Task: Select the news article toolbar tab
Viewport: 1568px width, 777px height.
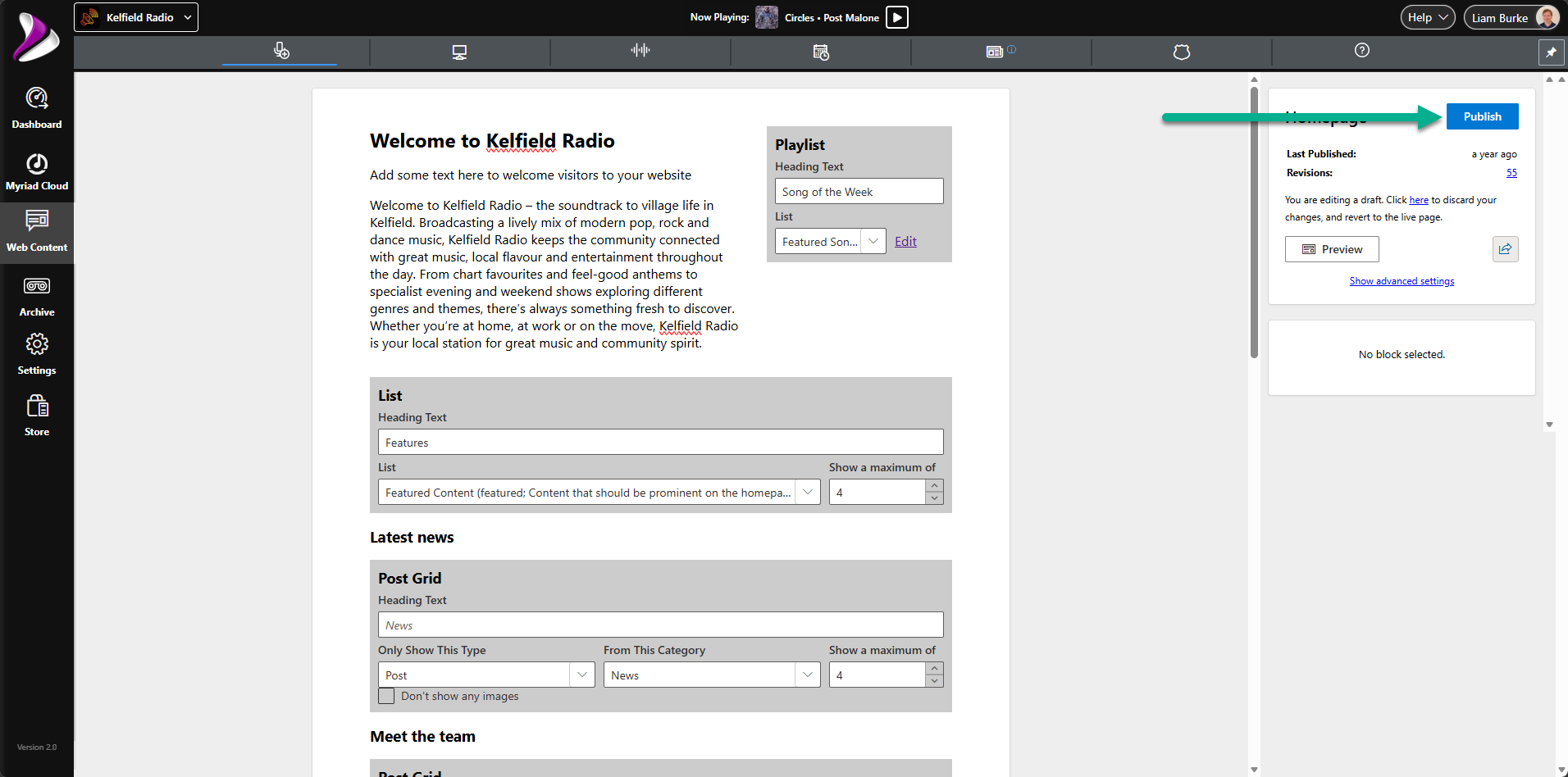Action: coord(995,52)
